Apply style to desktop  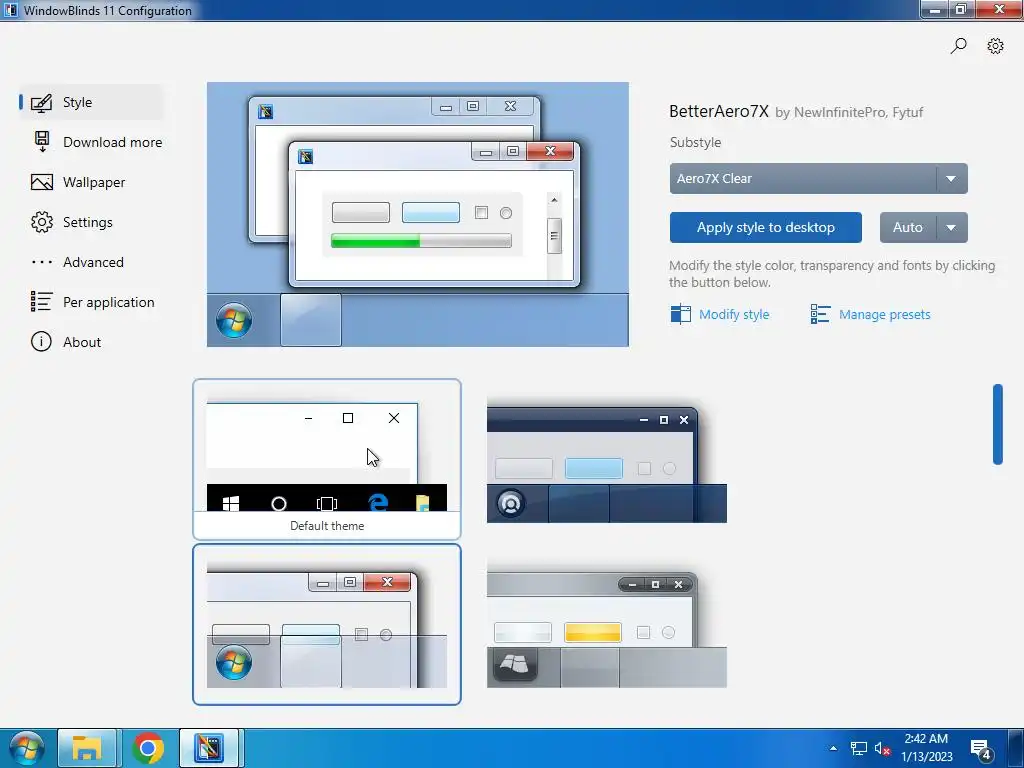pos(765,227)
